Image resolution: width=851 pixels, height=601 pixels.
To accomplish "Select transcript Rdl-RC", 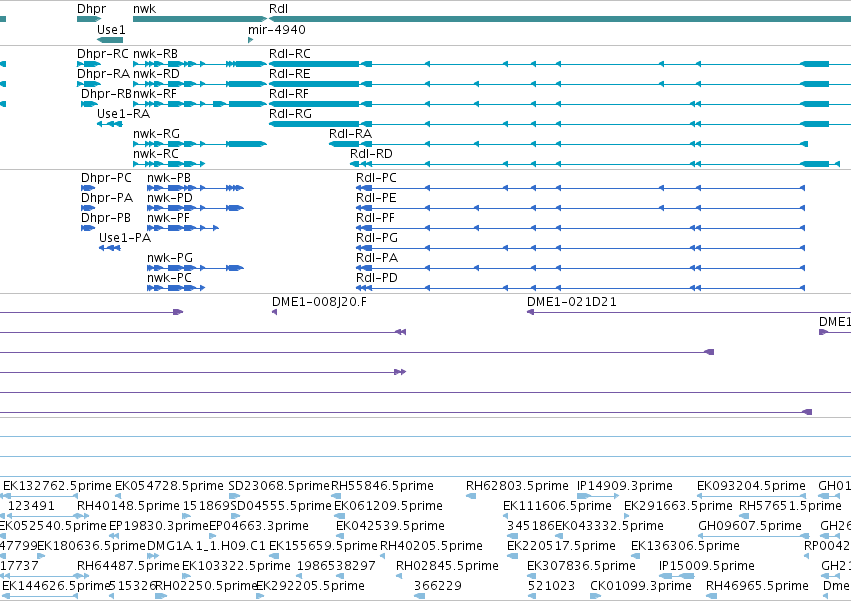I will coord(290,54).
